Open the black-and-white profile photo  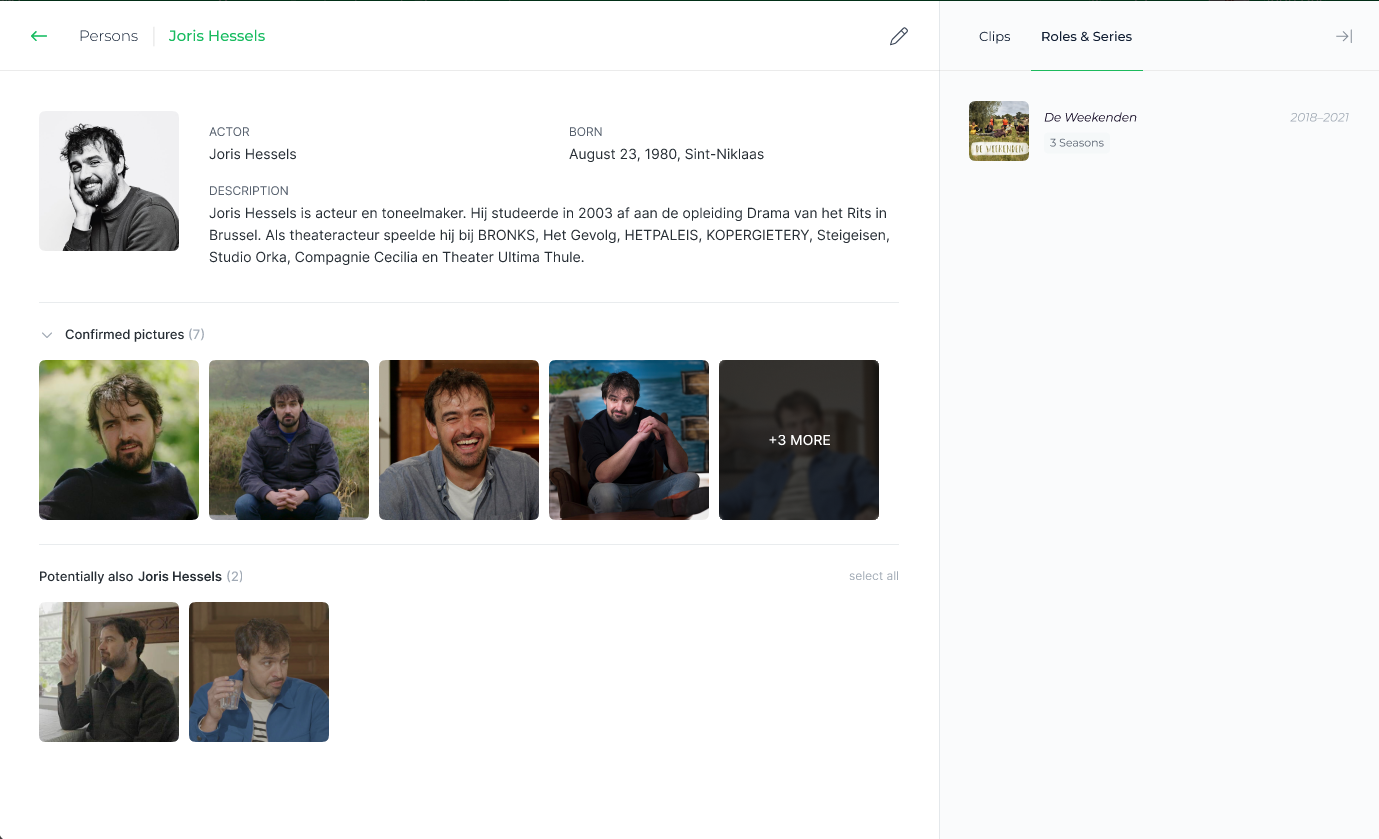[109, 181]
